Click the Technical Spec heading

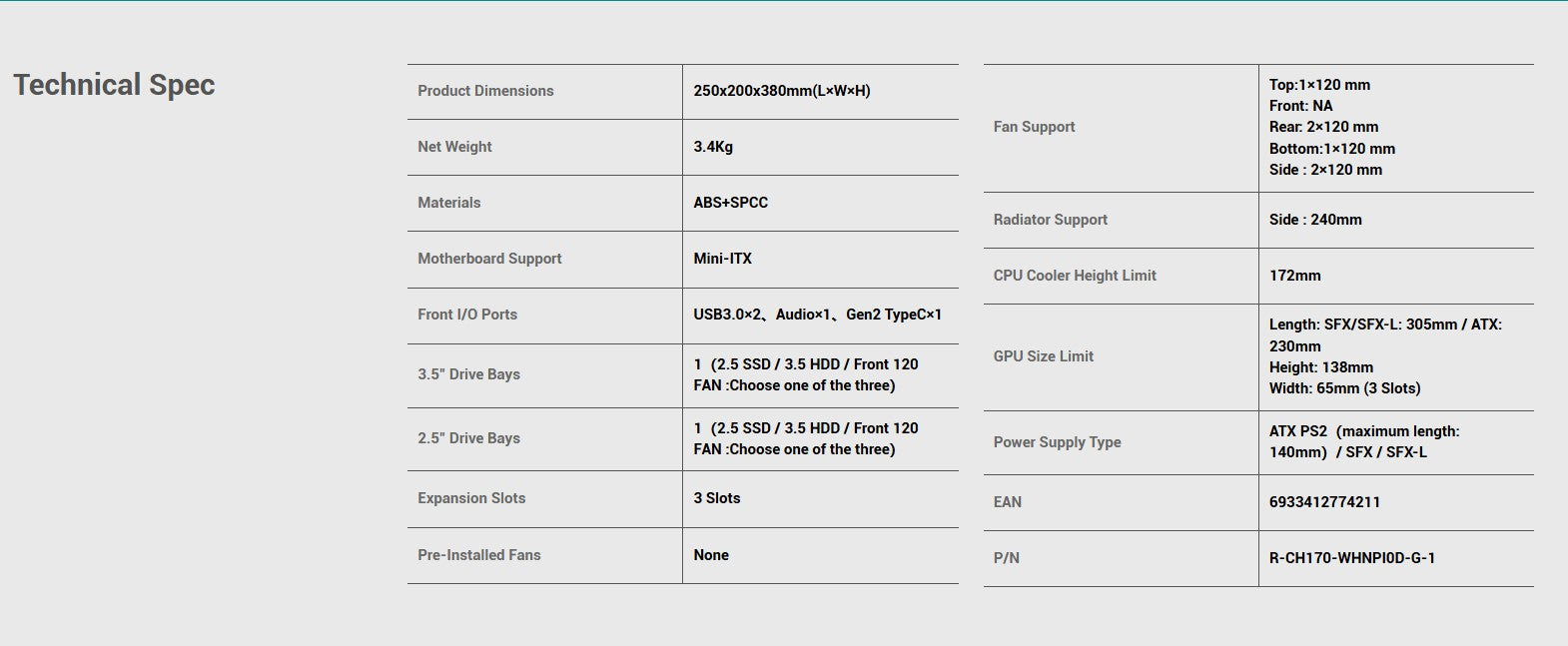[114, 85]
